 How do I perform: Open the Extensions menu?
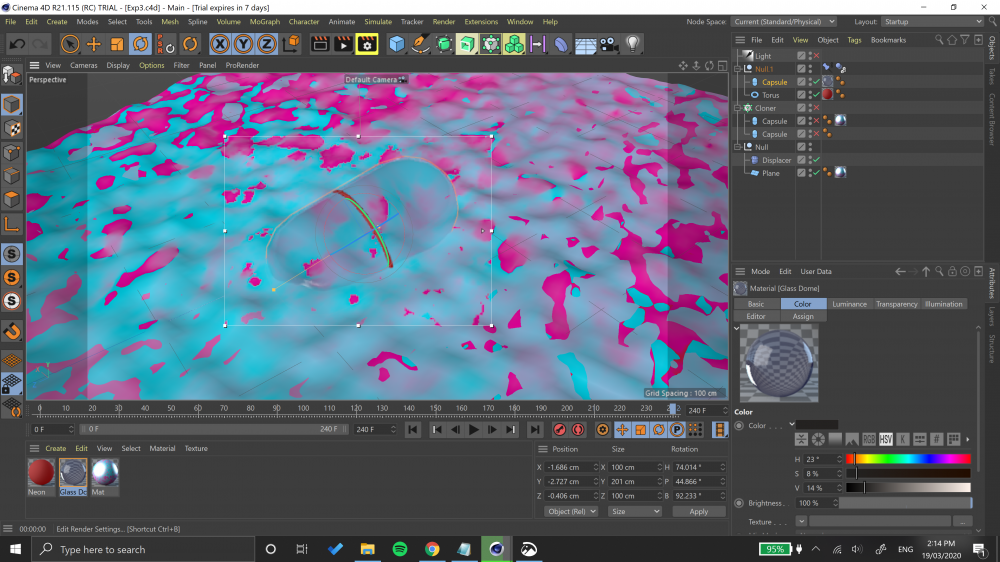(x=481, y=22)
